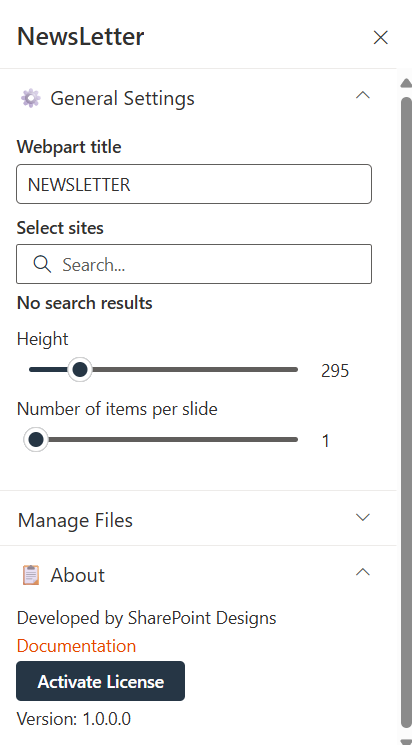The height and width of the screenshot is (745, 412).
Task: Click the magnifier icon in the Select sites box
Action: point(42,264)
